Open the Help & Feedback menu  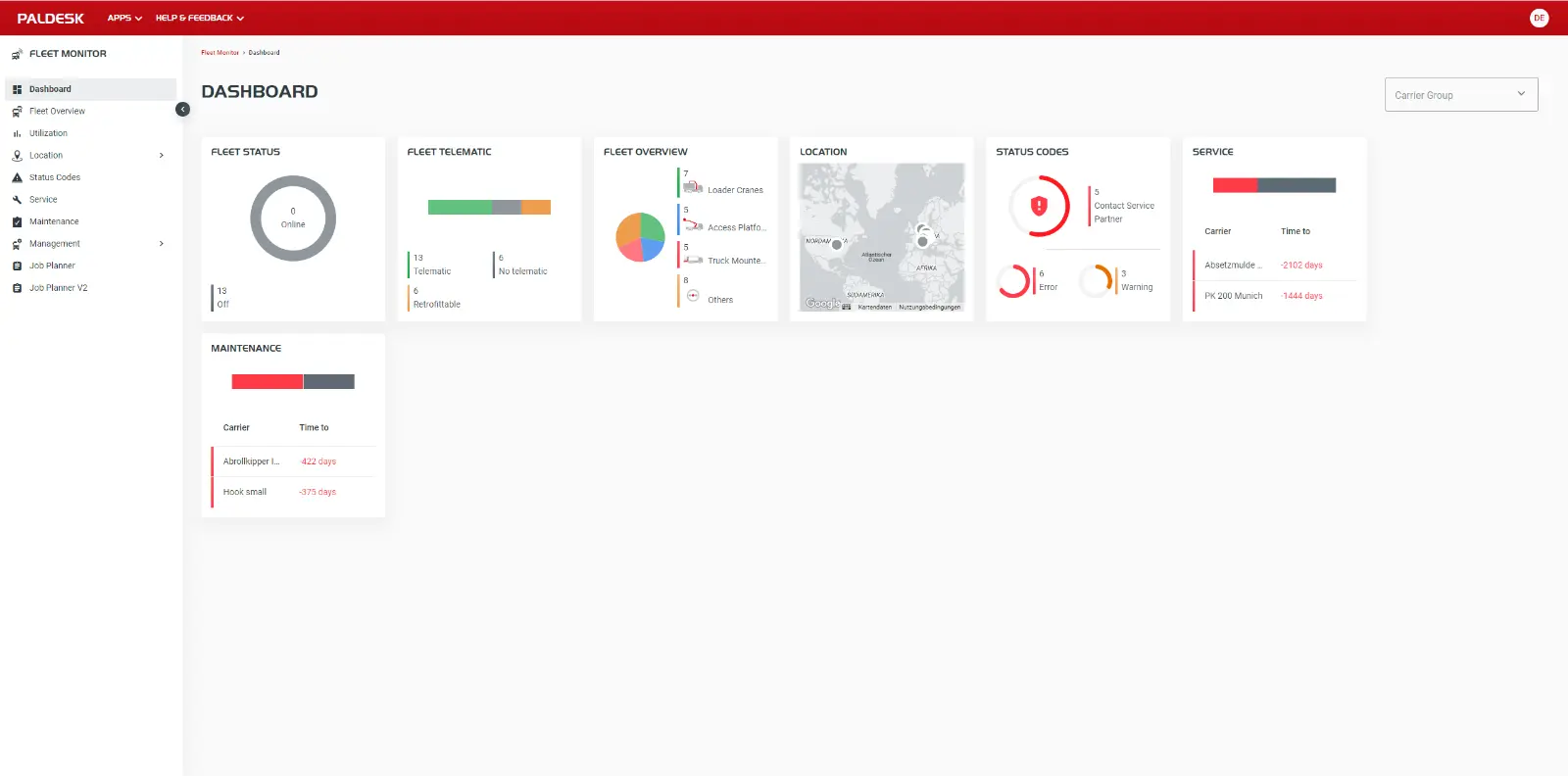coord(199,18)
